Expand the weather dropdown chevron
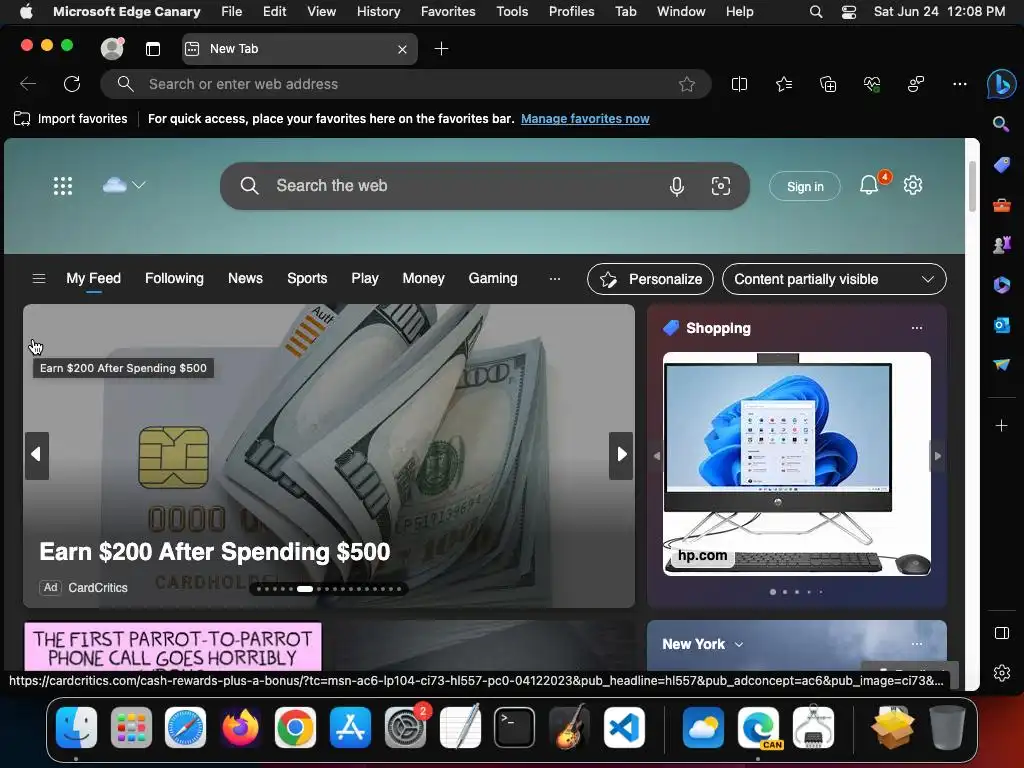This screenshot has height=768, width=1024. point(139,185)
